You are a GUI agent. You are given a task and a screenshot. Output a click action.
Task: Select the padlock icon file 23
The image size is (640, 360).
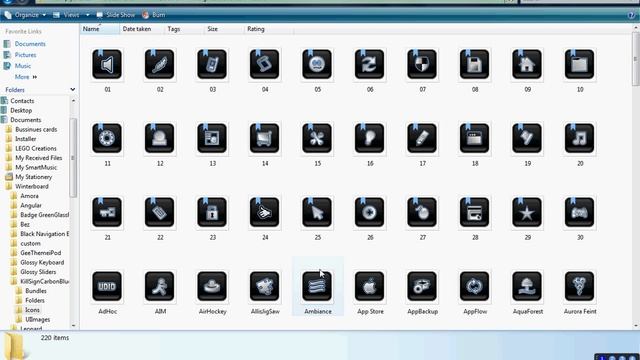tap(212, 212)
